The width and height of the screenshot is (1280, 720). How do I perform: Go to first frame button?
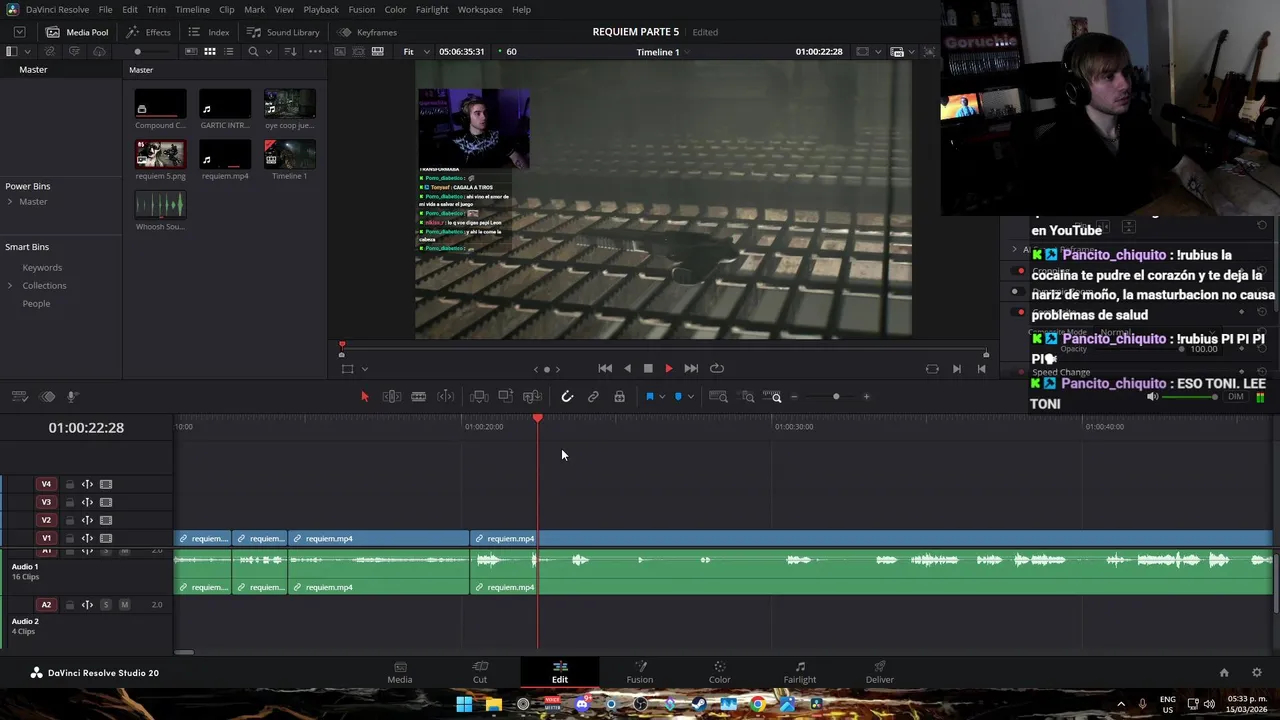605,368
